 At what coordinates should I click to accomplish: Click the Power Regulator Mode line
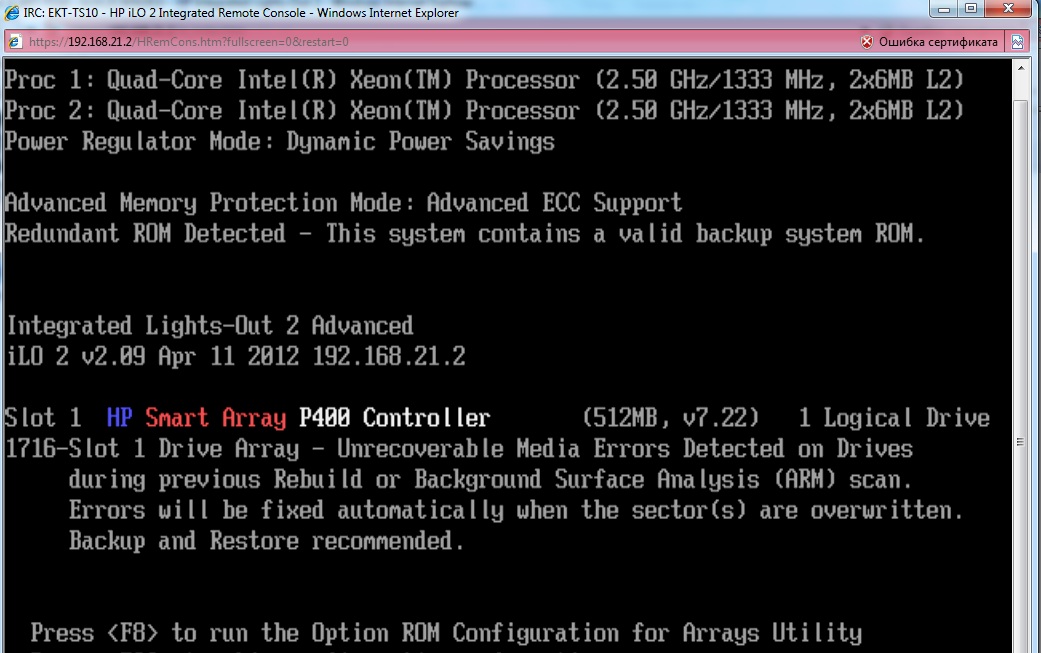tap(280, 141)
